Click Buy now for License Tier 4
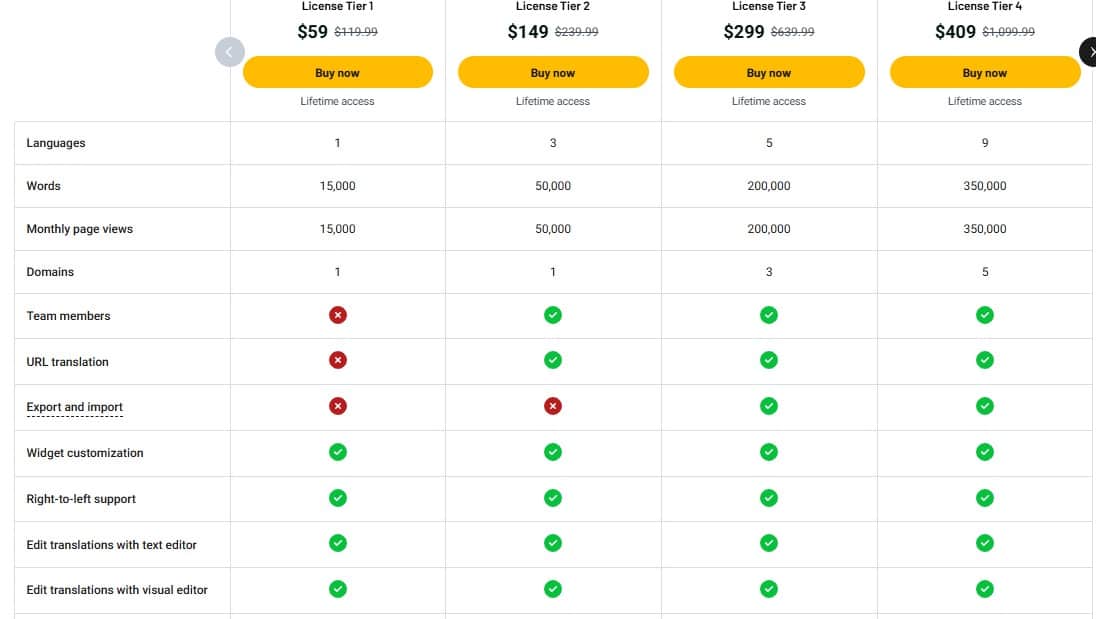Viewport: 1096px width, 619px height. [985, 72]
